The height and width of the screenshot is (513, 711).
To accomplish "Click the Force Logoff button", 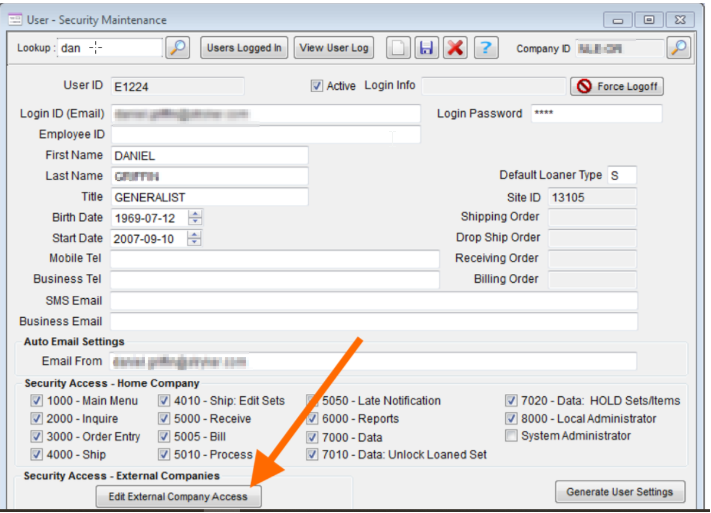I will point(617,87).
